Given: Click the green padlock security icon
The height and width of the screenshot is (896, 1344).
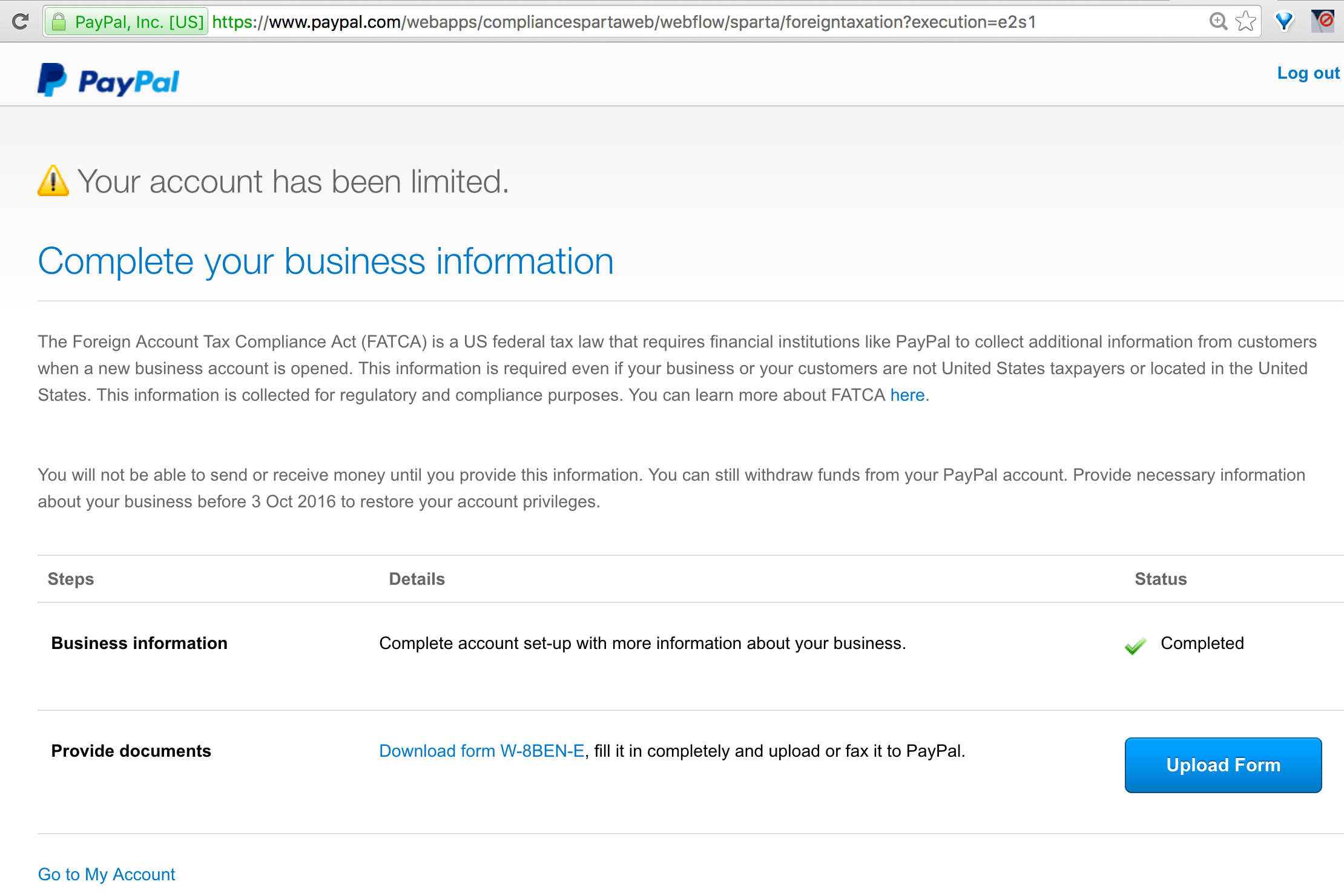Looking at the screenshot, I should click(59, 21).
